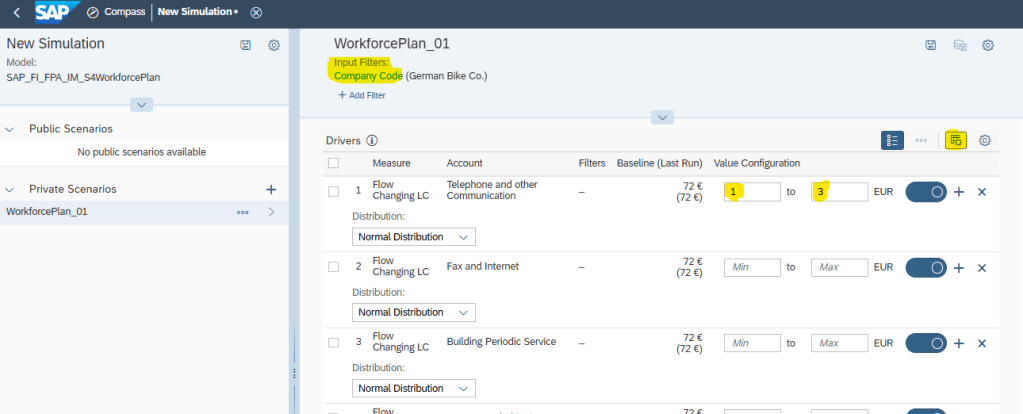
Task: Open the Drivers table gear settings
Action: 984,140
